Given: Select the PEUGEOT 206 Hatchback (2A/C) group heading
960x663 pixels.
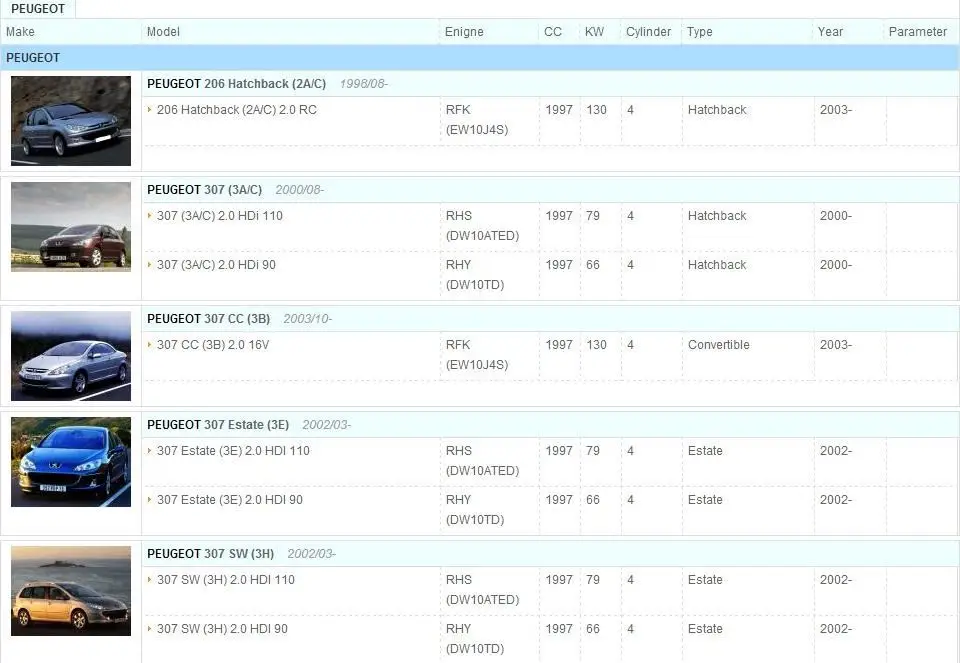Looking at the screenshot, I should (236, 84).
